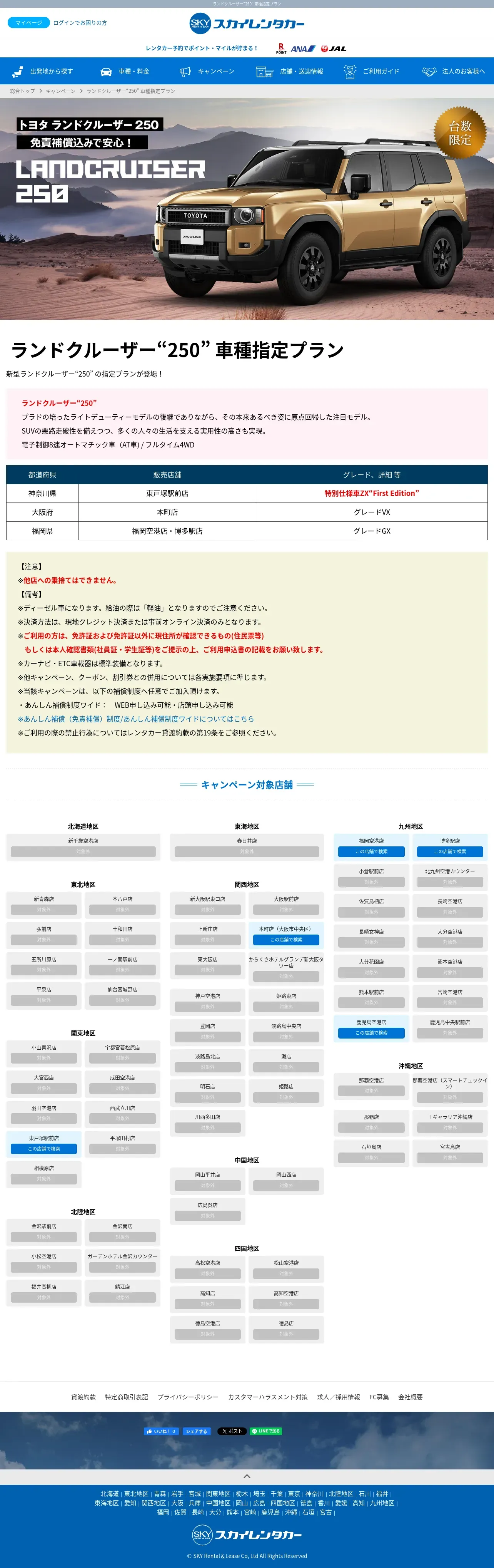The width and height of the screenshot is (494, 1568).
Task: Search at 福岡空港店 with この店舗で検索
Action: click(x=371, y=851)
